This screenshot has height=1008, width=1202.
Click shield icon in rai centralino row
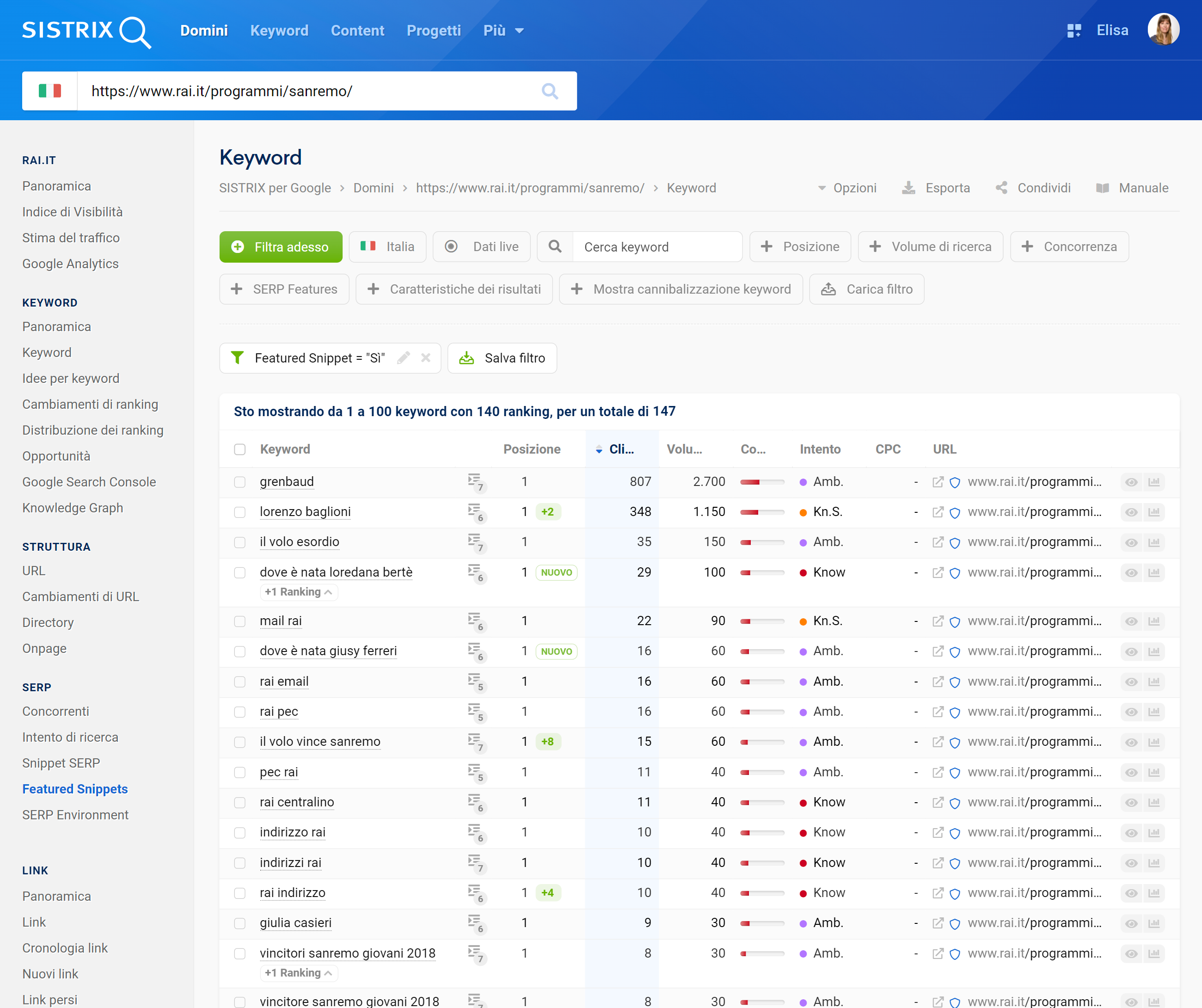pyautogui.click(x=955, y=803)
